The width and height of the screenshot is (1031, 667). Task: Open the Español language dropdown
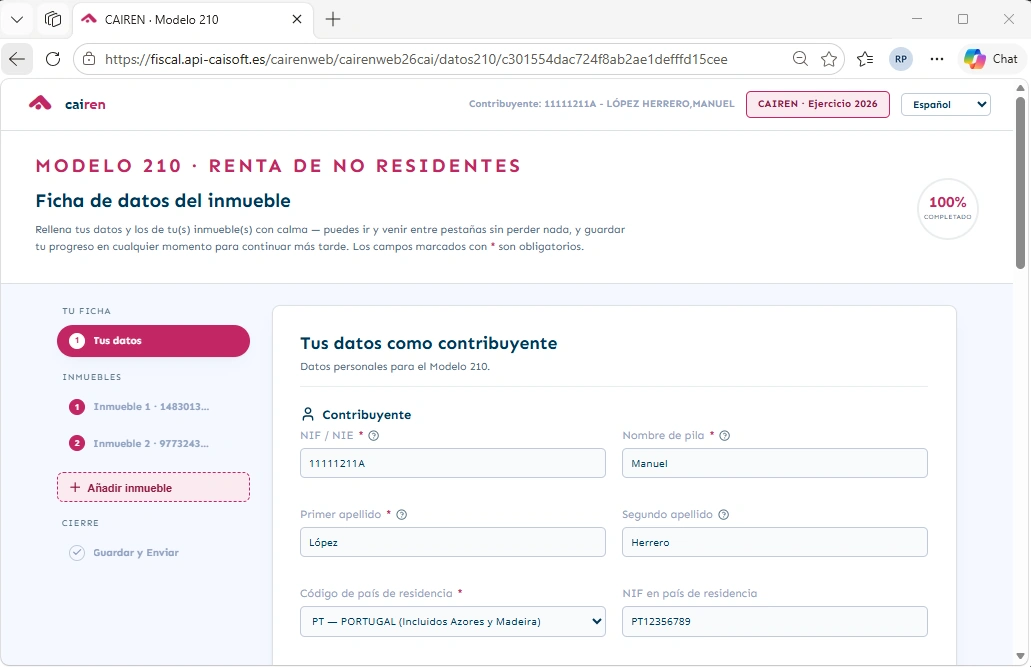(x=946, y=104)
